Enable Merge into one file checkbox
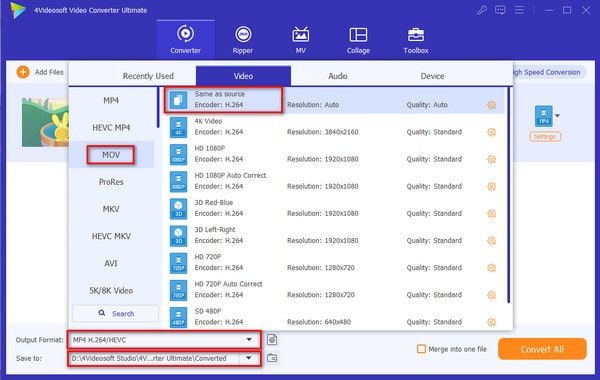This screenshot has height=380, width=600. [421, 349]
